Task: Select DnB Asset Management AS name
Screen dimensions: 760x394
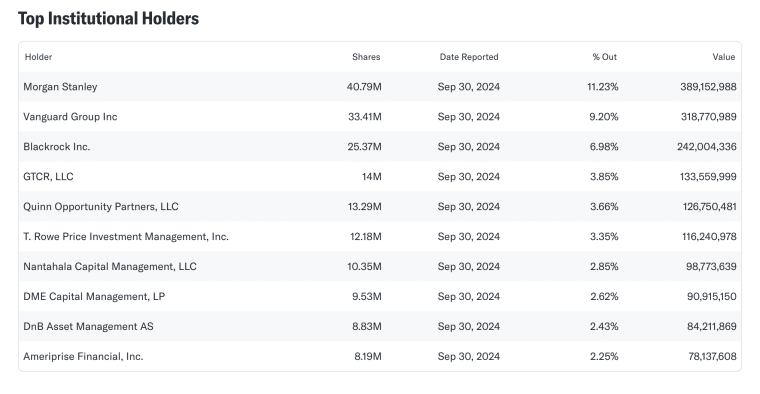Action: coord(88,327)
